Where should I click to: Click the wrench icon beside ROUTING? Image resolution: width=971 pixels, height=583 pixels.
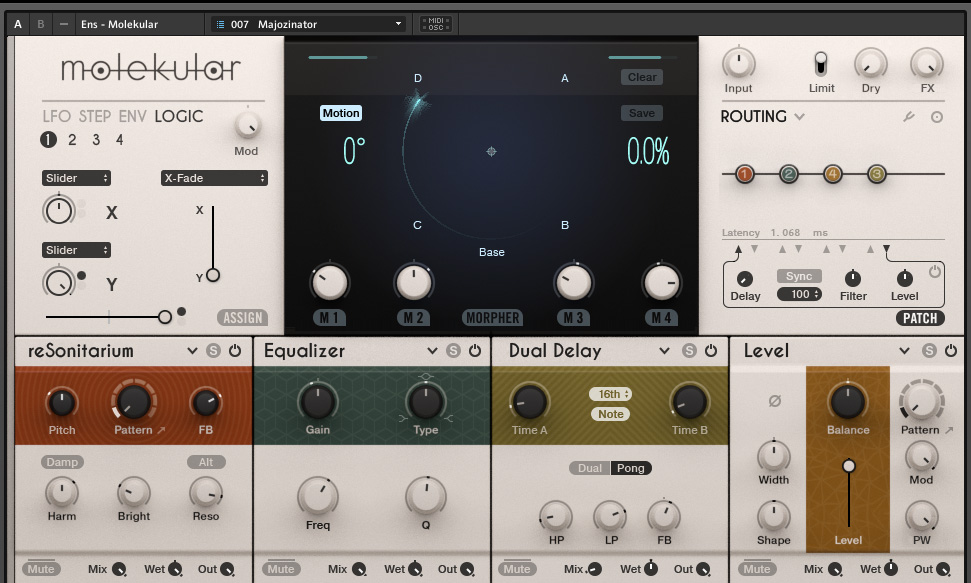(909, 117)
